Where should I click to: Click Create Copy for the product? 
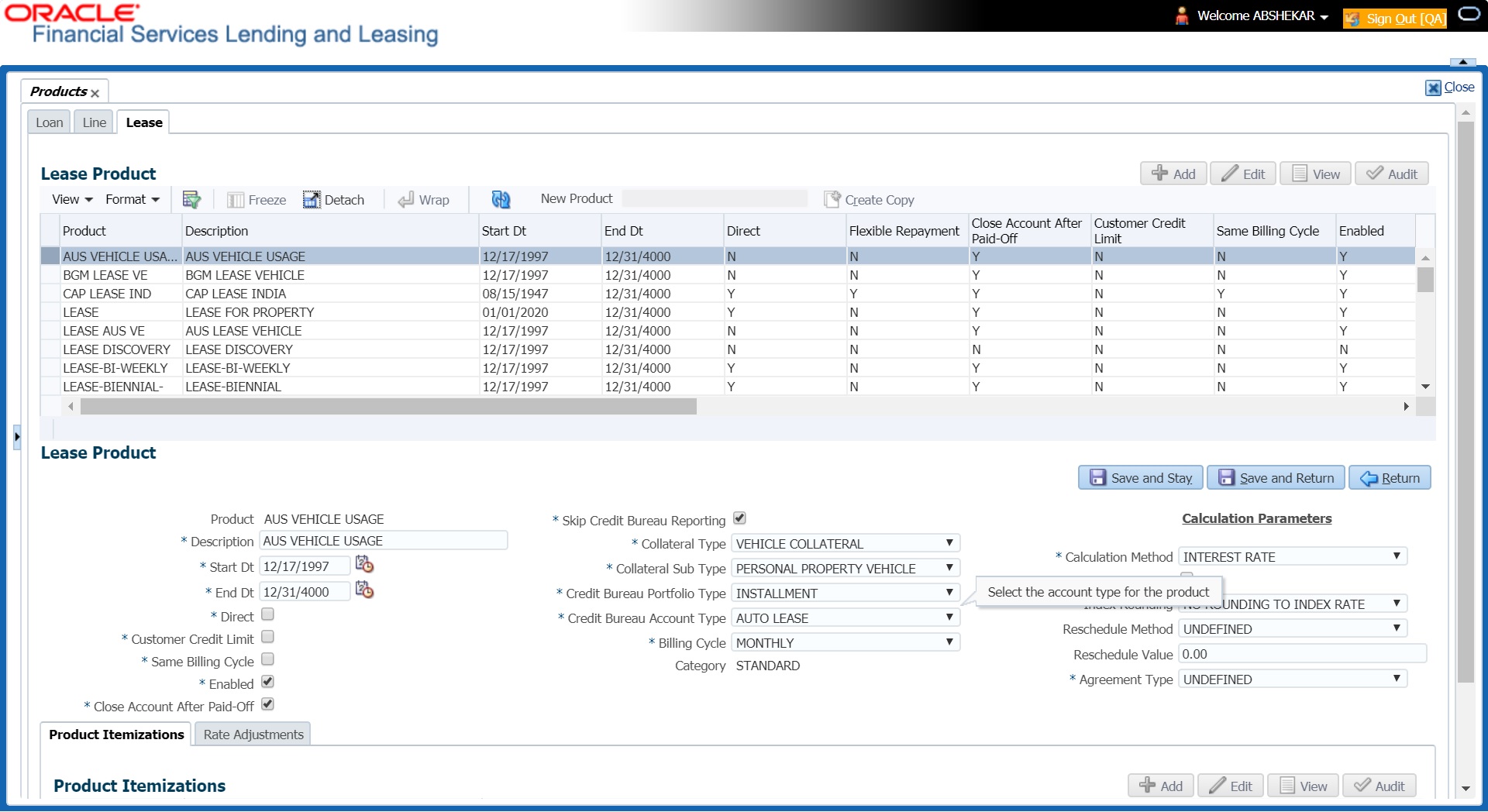(x=869, y=200)
